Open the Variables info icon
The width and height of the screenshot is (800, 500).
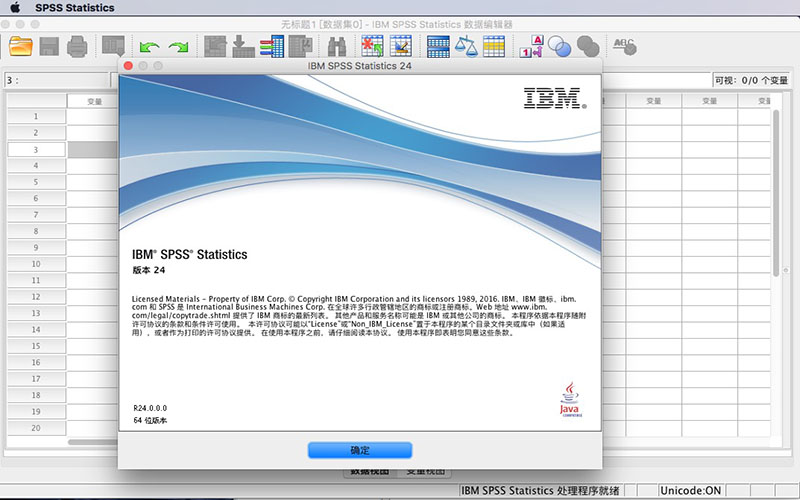tap(272, 46)
